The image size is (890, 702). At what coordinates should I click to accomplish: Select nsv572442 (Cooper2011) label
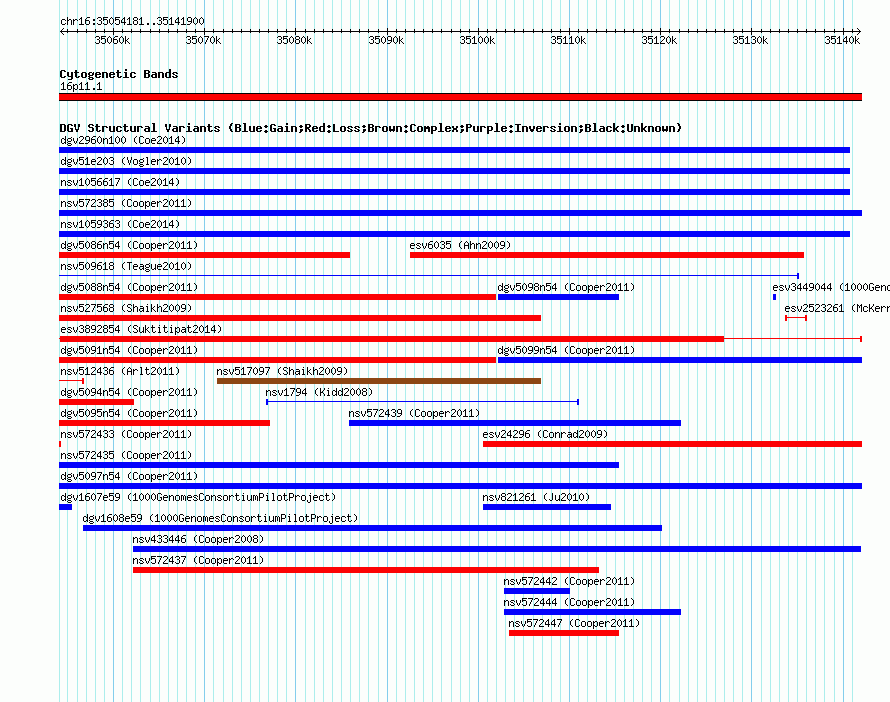(x=569, y=581)
